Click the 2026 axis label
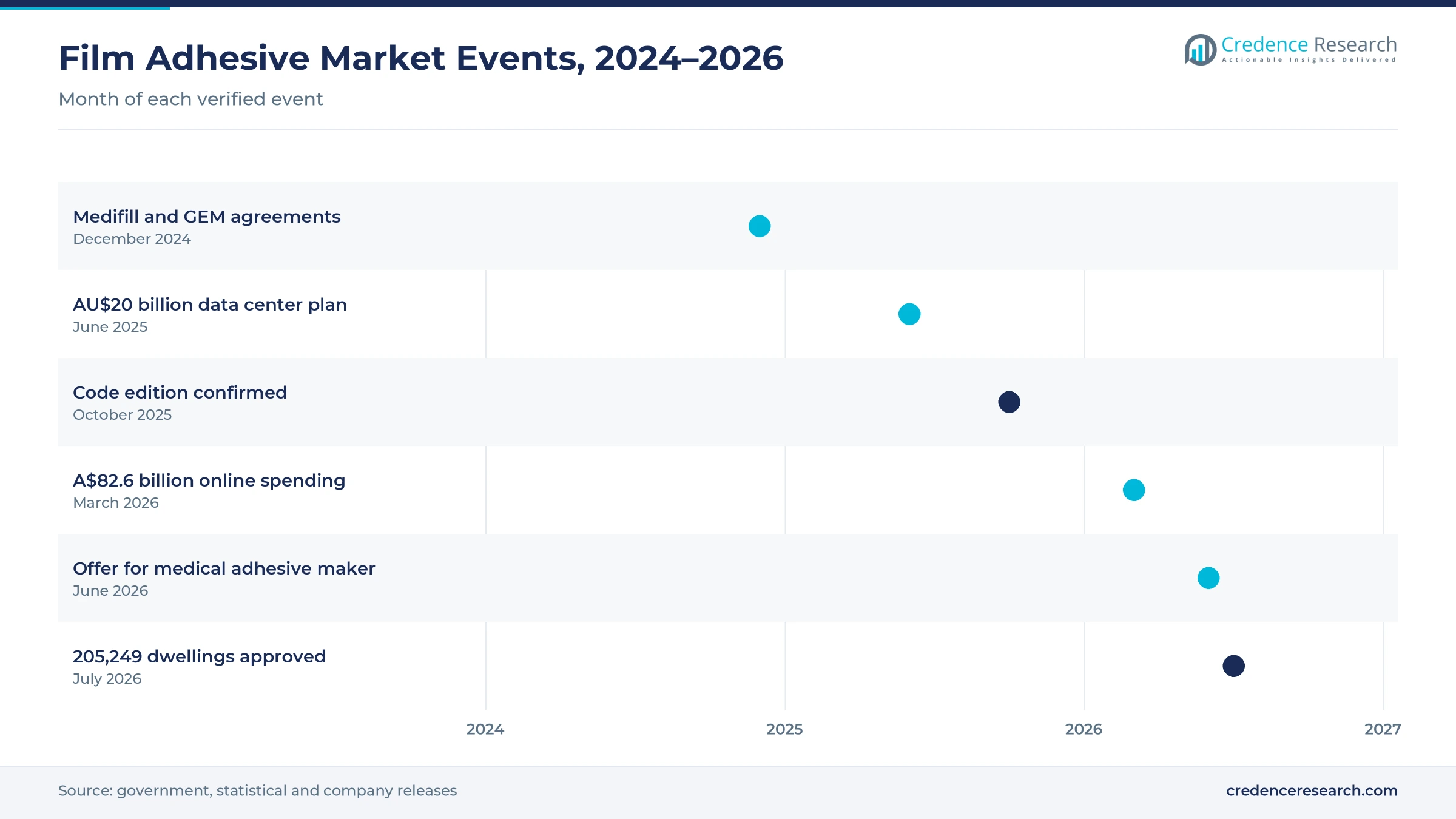The width and height of the screenshot is (1456, 819). (x=1084, y=729)
